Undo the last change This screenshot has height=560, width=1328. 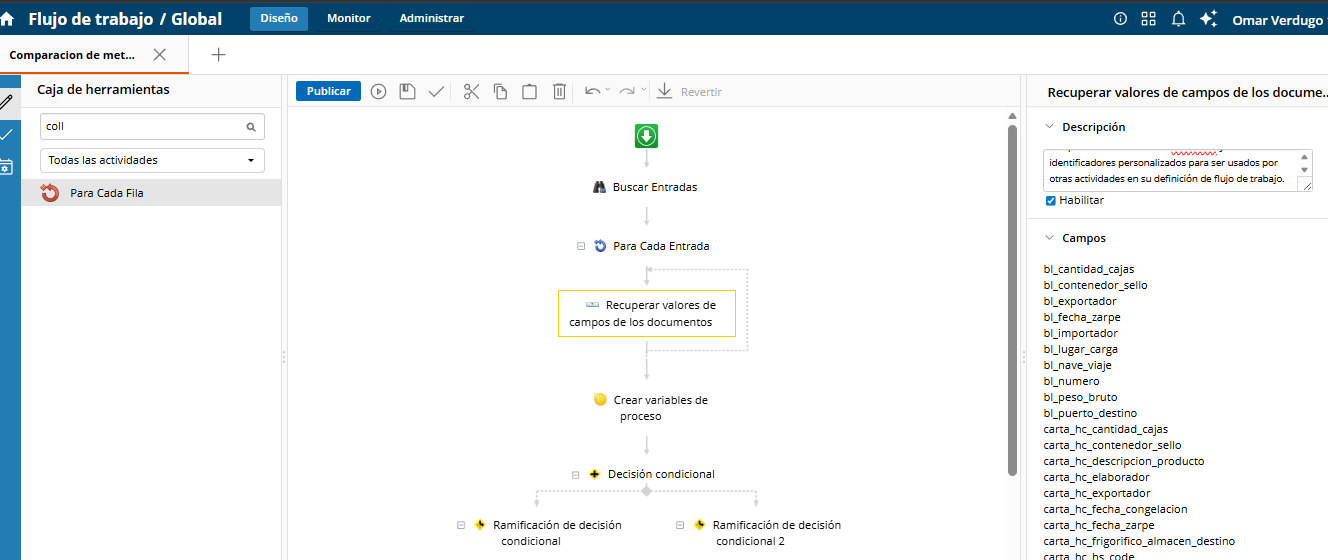click(593, 91)
